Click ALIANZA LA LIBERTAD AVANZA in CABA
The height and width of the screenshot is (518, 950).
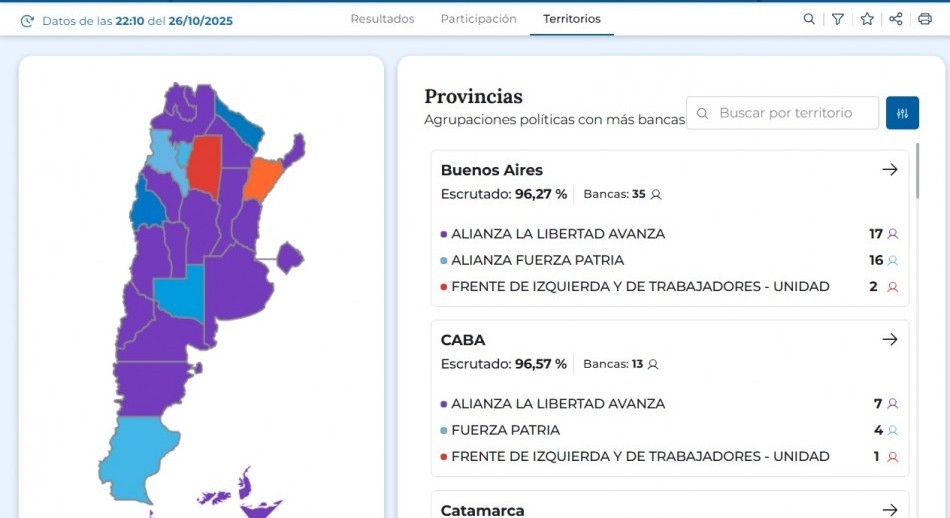(558, 403)
